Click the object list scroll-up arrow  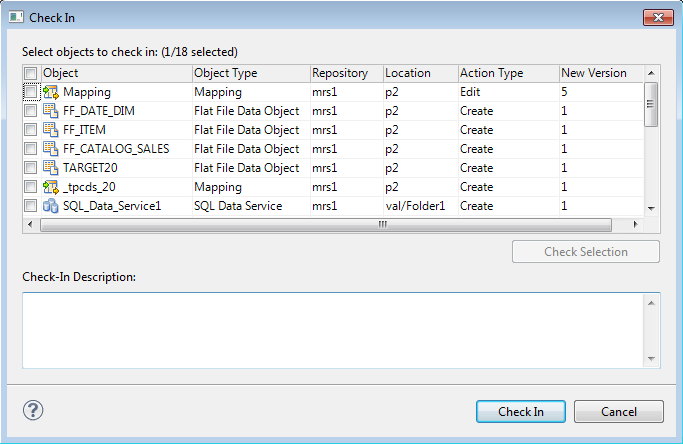click(651, 73)
